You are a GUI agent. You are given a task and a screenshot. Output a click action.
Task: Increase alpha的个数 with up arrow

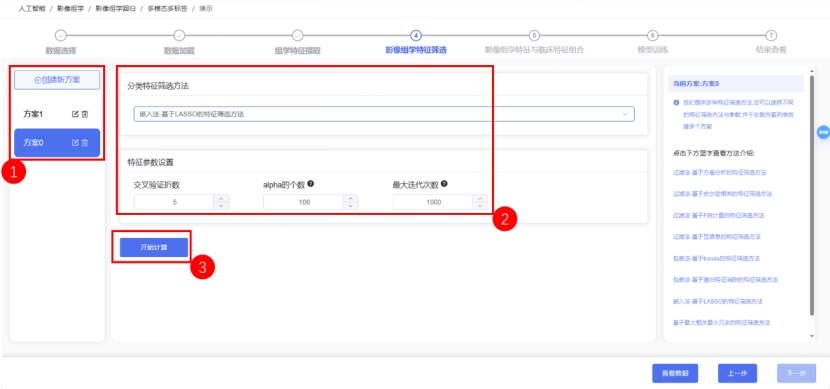point(350,198)
